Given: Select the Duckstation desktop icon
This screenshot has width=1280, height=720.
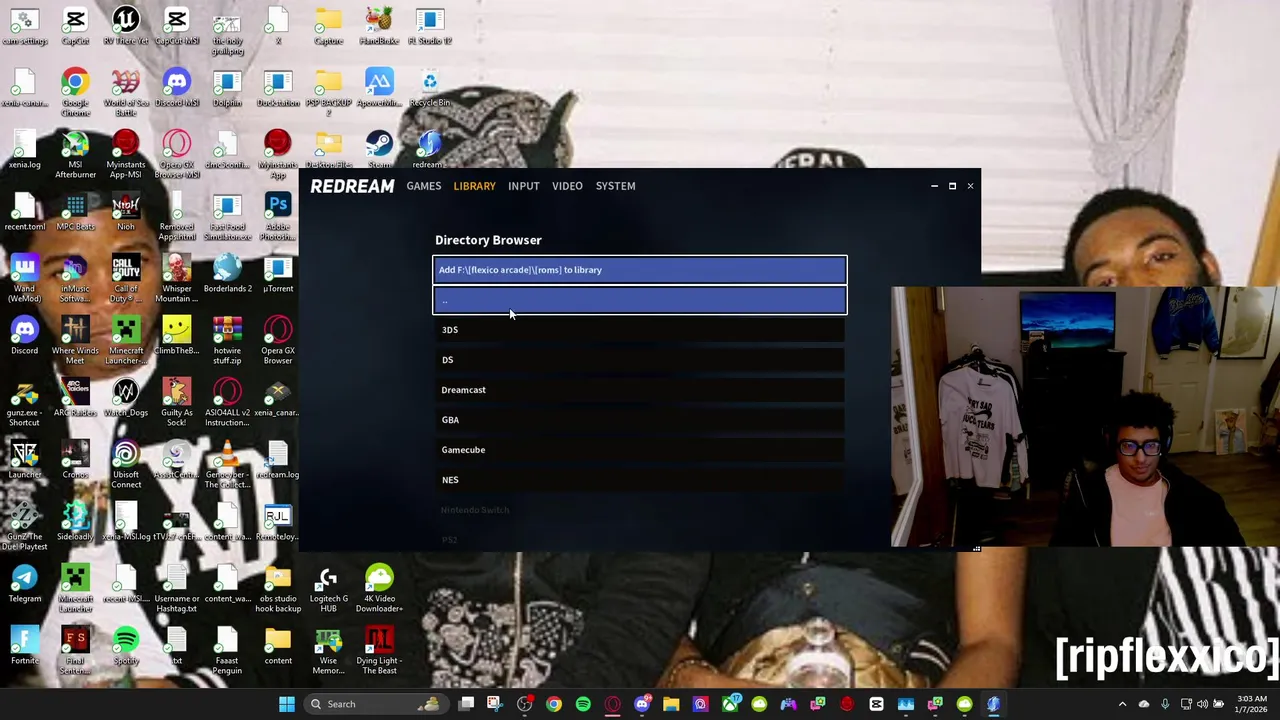Looking at the screenshot, I should (278, 89).
